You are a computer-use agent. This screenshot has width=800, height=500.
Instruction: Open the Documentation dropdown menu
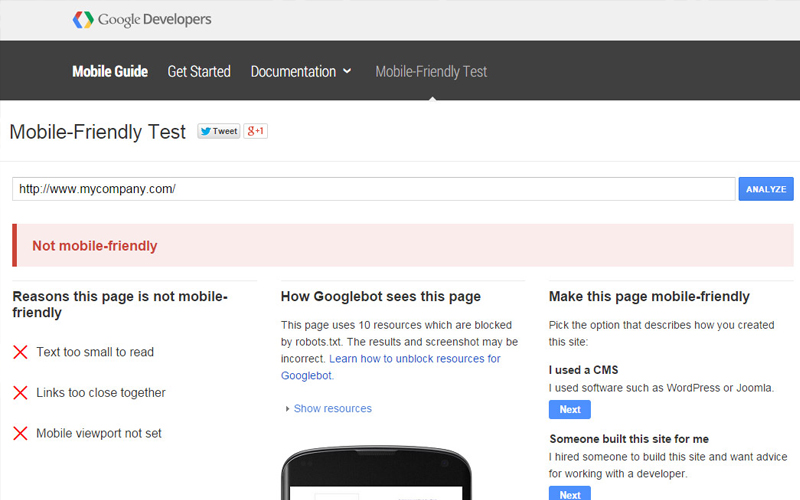(300, 71)
